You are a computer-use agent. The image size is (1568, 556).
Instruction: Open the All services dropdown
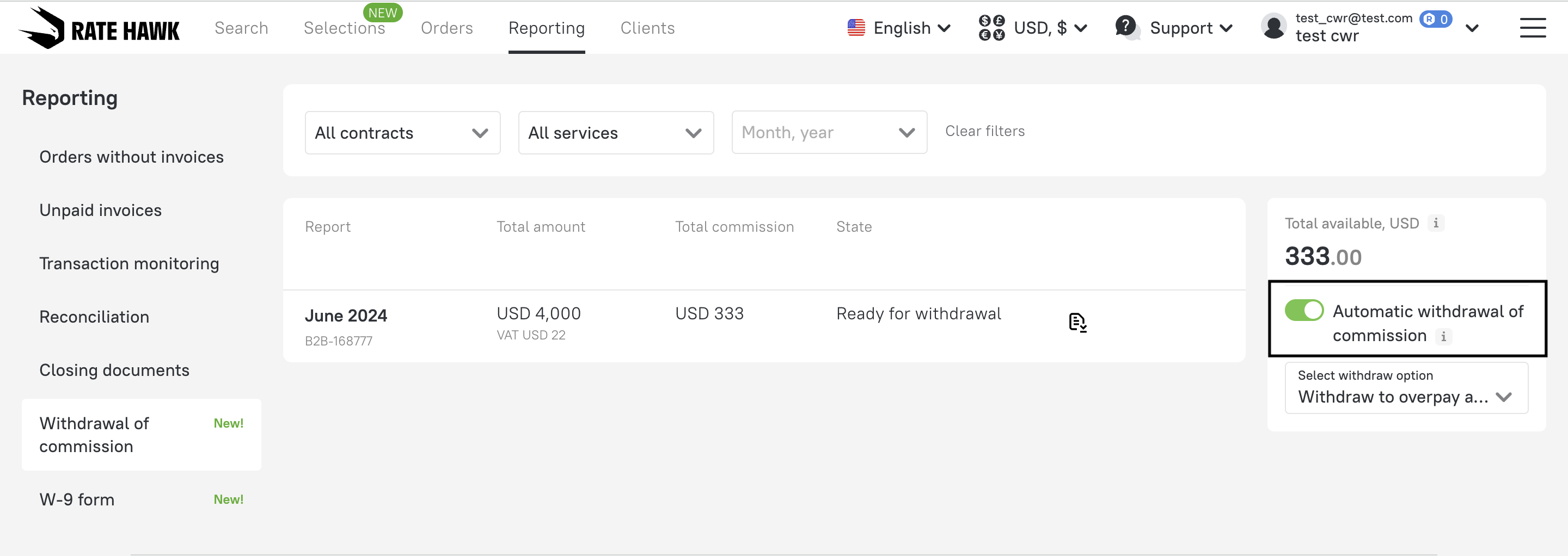(615, 133)
